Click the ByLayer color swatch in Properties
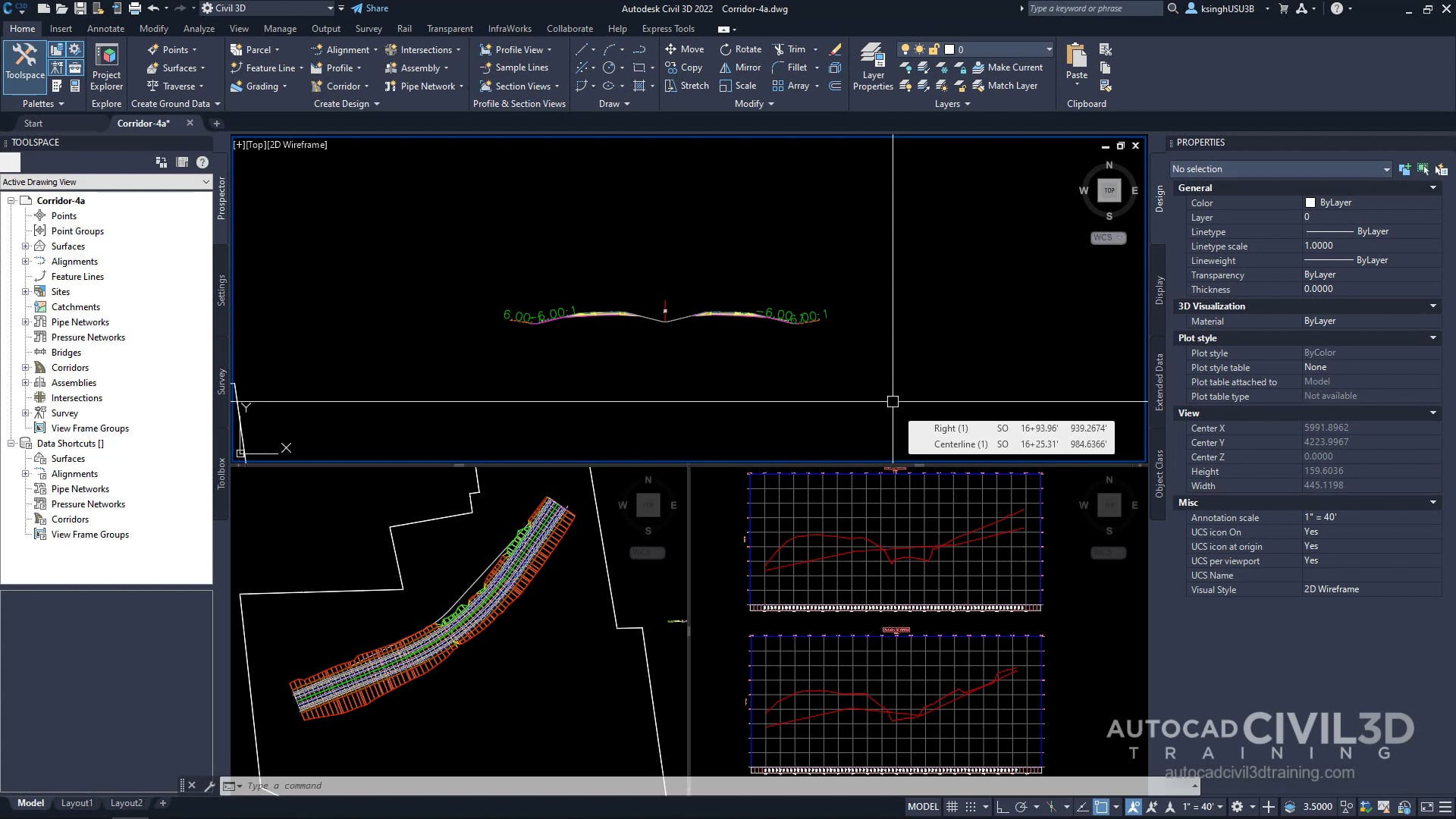Viewport: 1456px width, 819px height. [x=1310, y=202]
